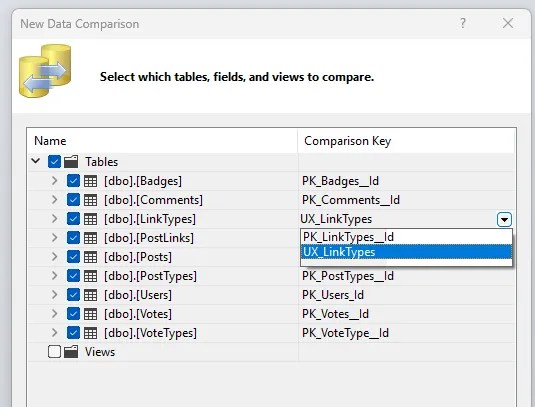Viewport: 535px width, 407px height.
Task: Click the table icon beside [dbo].[Votes]
Action: [x=90, y=314]
